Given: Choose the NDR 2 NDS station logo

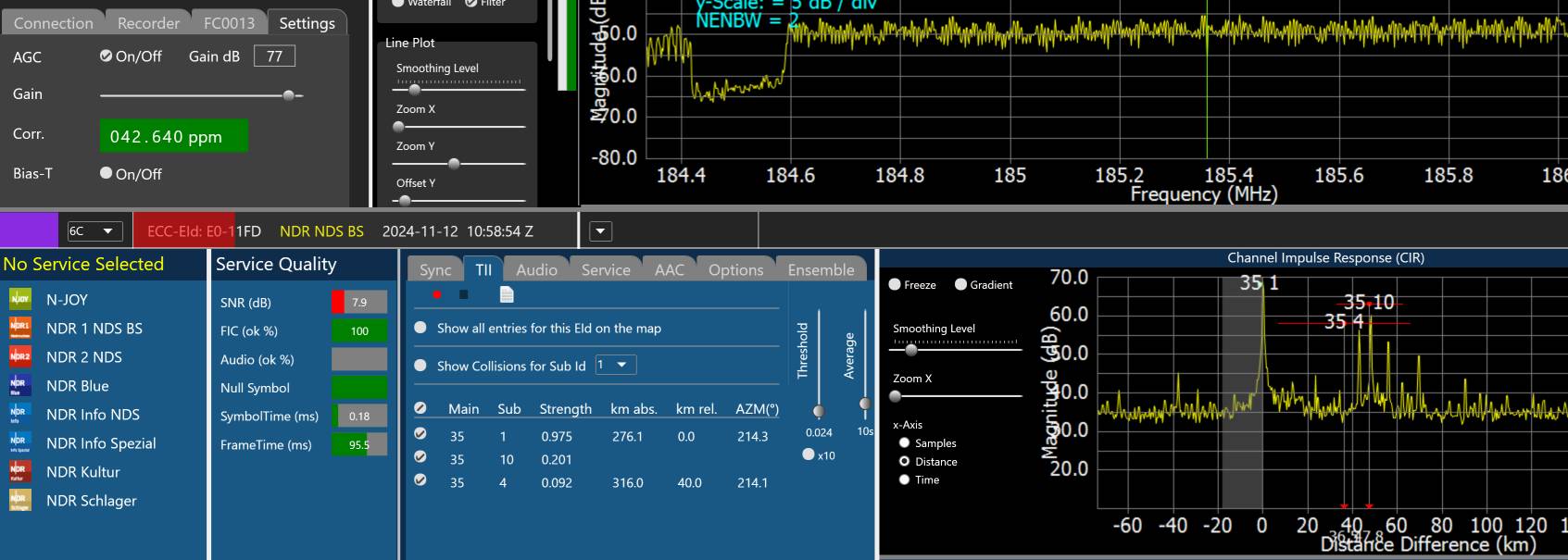Looking at the screenshot, I should point(20,356).
